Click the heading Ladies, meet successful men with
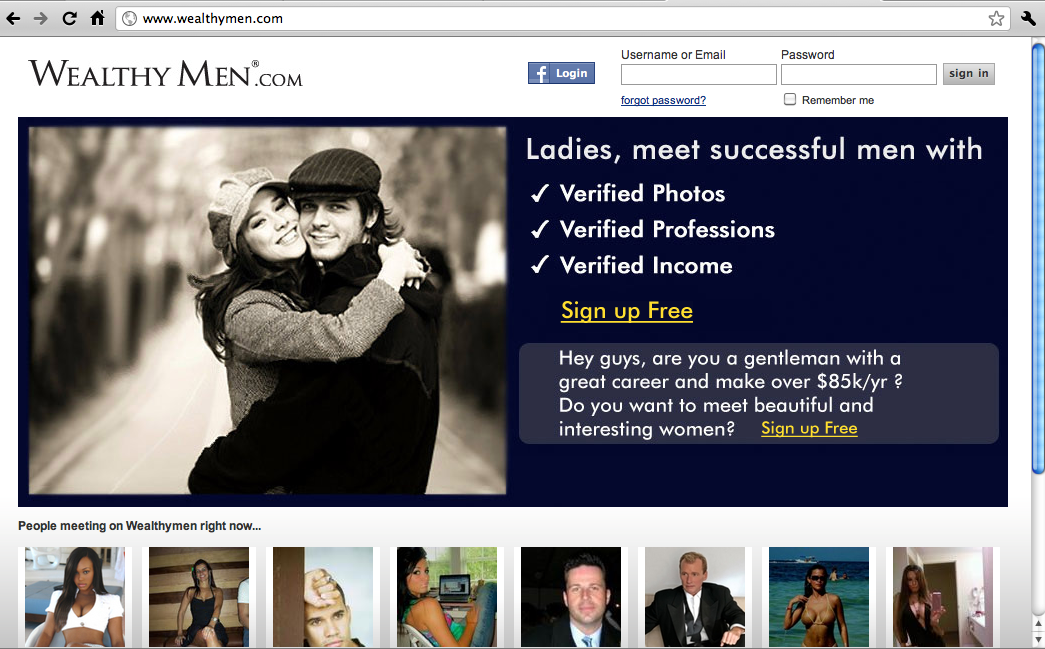 click(754, 149)
